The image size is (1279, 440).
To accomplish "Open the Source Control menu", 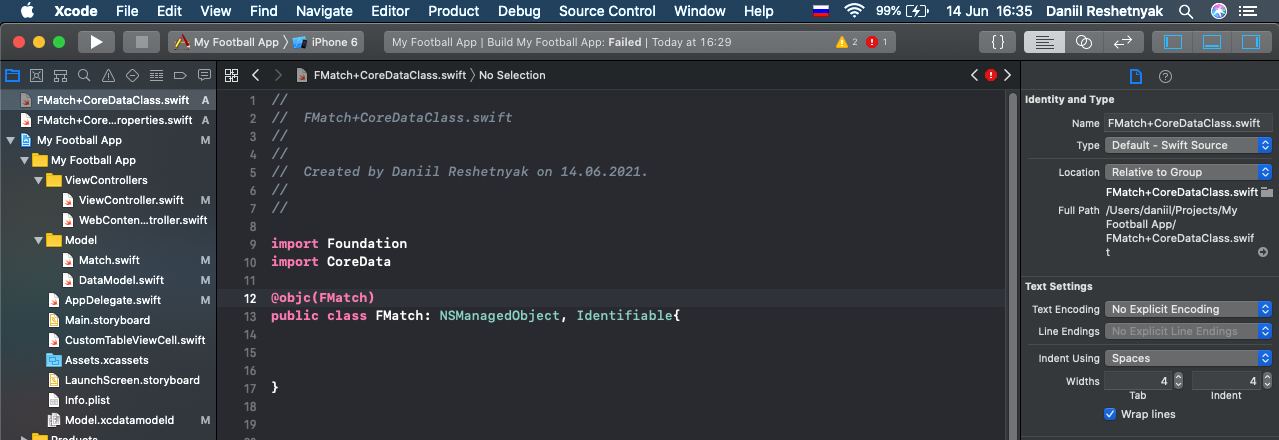I will 607,11.
